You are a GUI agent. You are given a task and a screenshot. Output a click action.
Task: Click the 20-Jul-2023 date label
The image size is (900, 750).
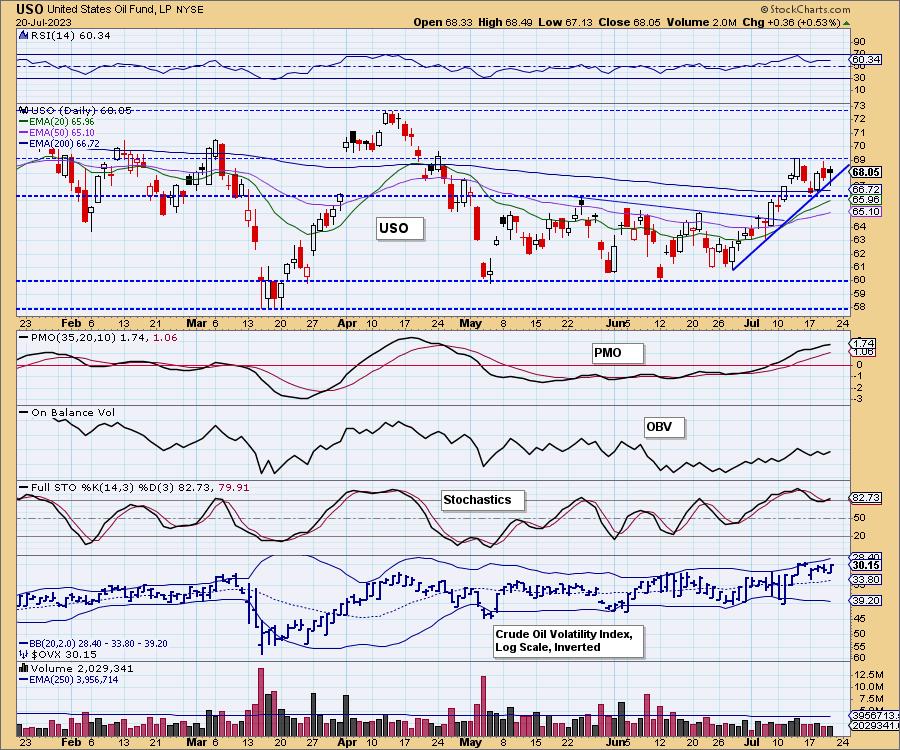pyautogui.click(x=44, y=22)
